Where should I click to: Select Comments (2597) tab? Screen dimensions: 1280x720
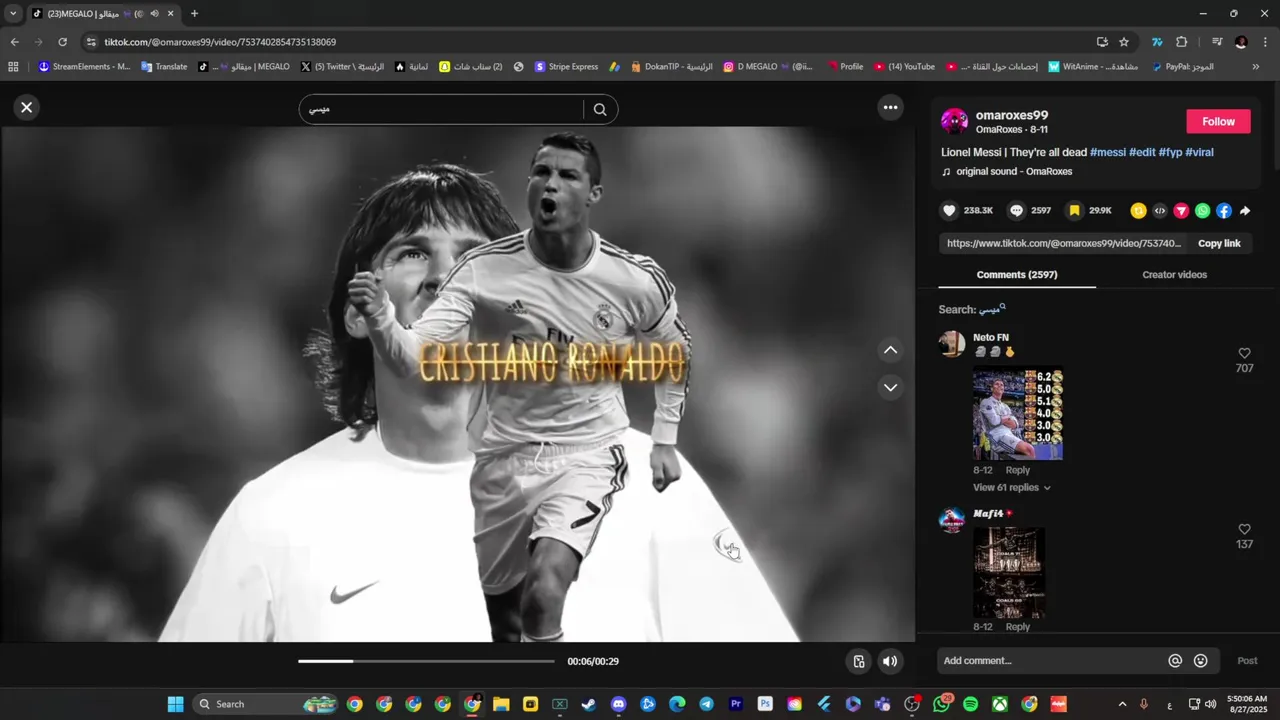pyautogui.click(x=1017, y=274)
